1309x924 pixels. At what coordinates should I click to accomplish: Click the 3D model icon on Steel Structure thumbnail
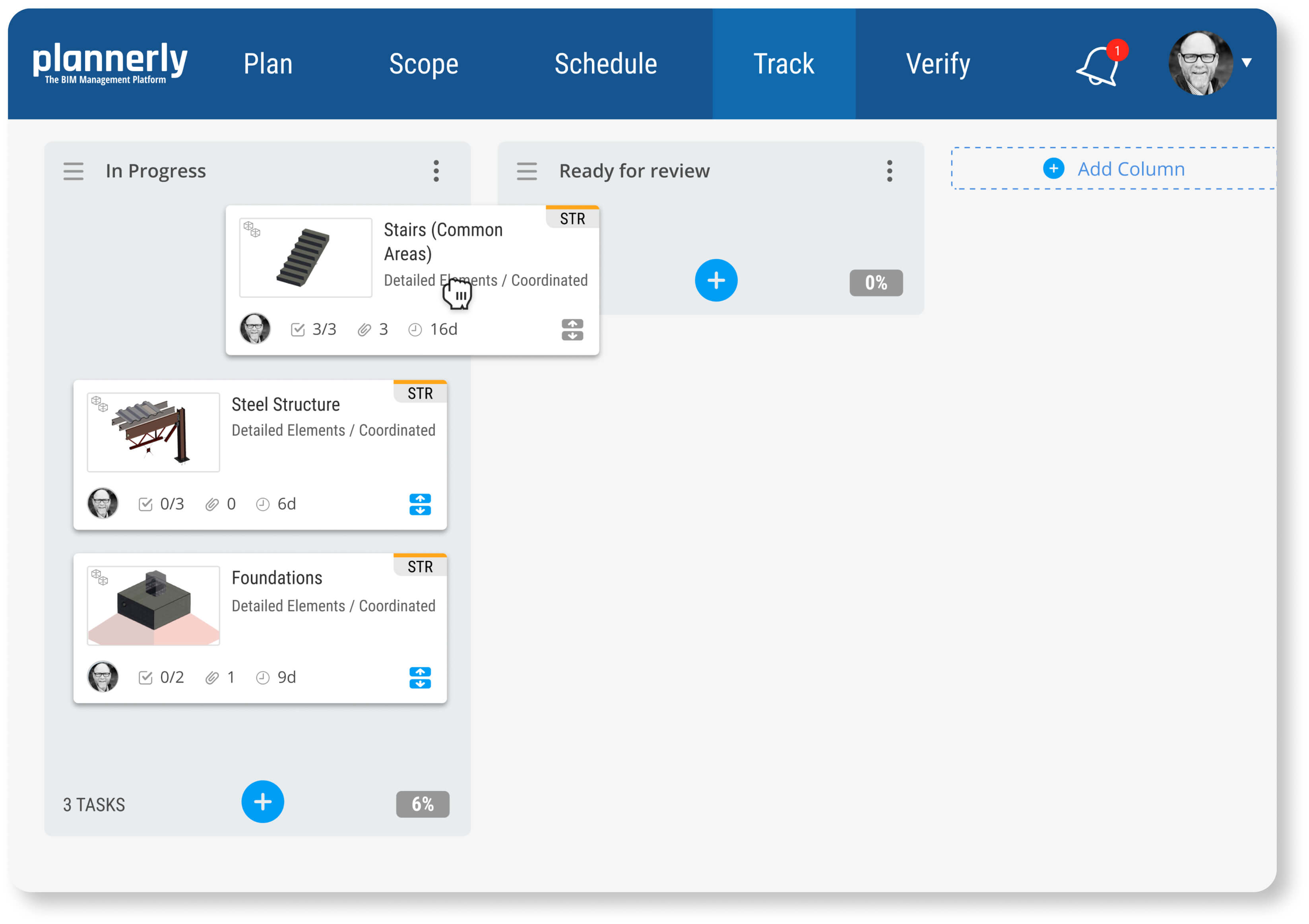99,403
